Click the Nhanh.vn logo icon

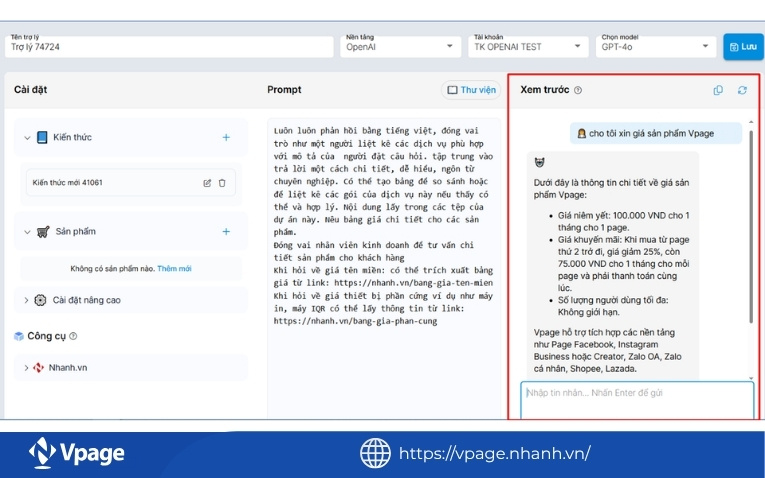point(39,368)
